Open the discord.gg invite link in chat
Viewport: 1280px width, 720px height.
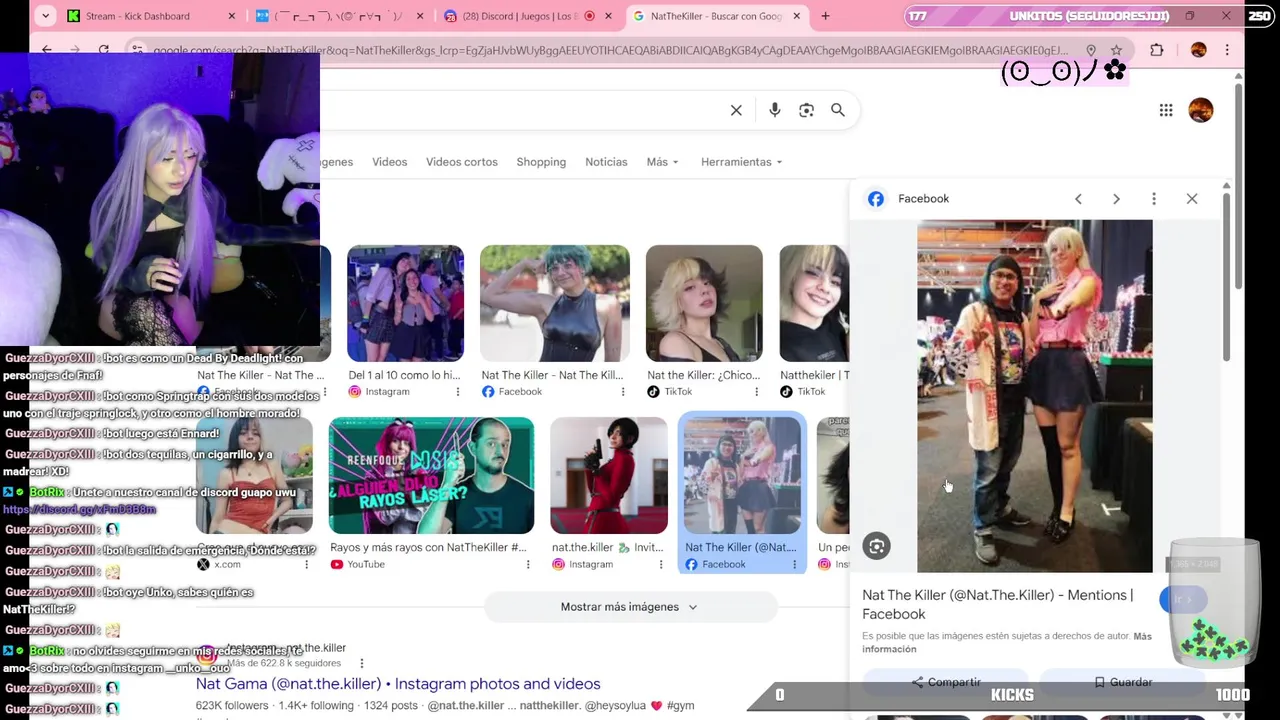[79, 510]
